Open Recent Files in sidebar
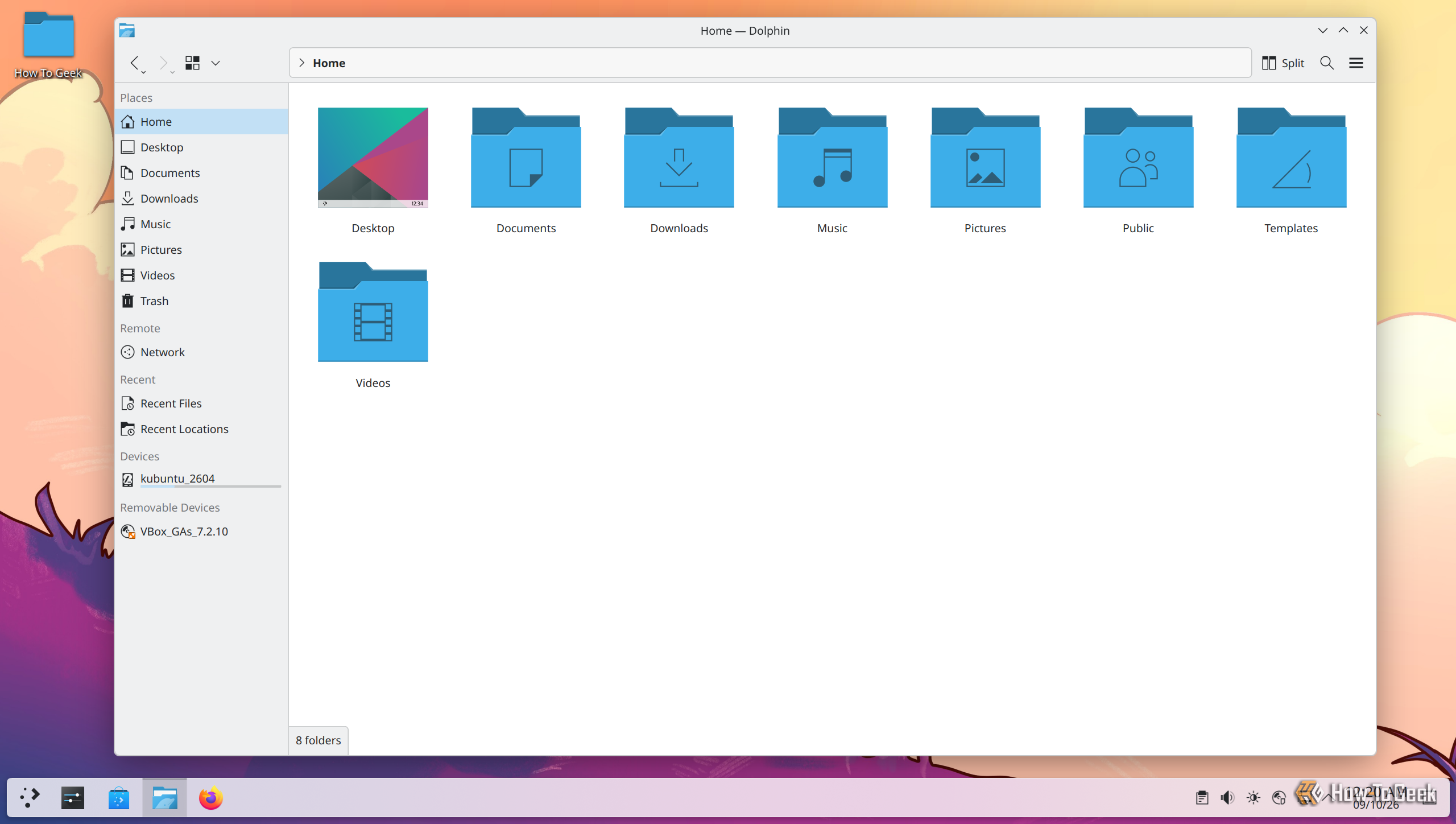 (x=201, y=403)
